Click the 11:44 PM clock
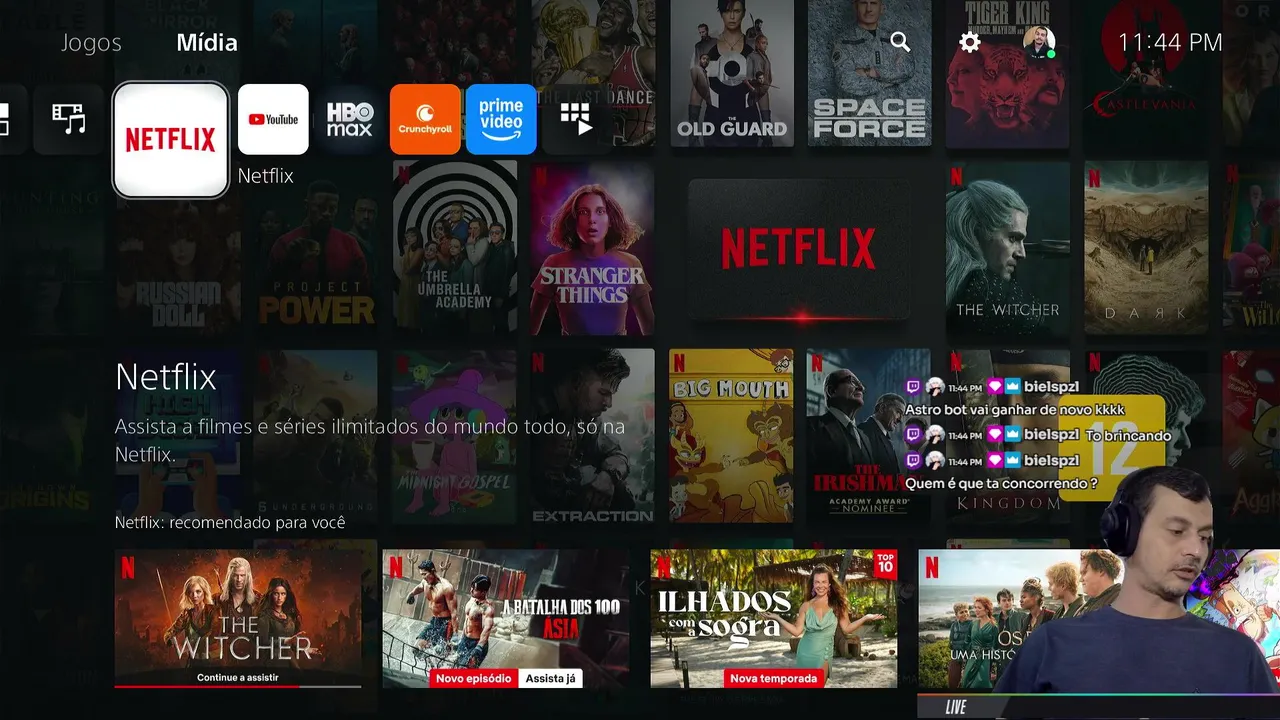 click(x=1170, y=42)
